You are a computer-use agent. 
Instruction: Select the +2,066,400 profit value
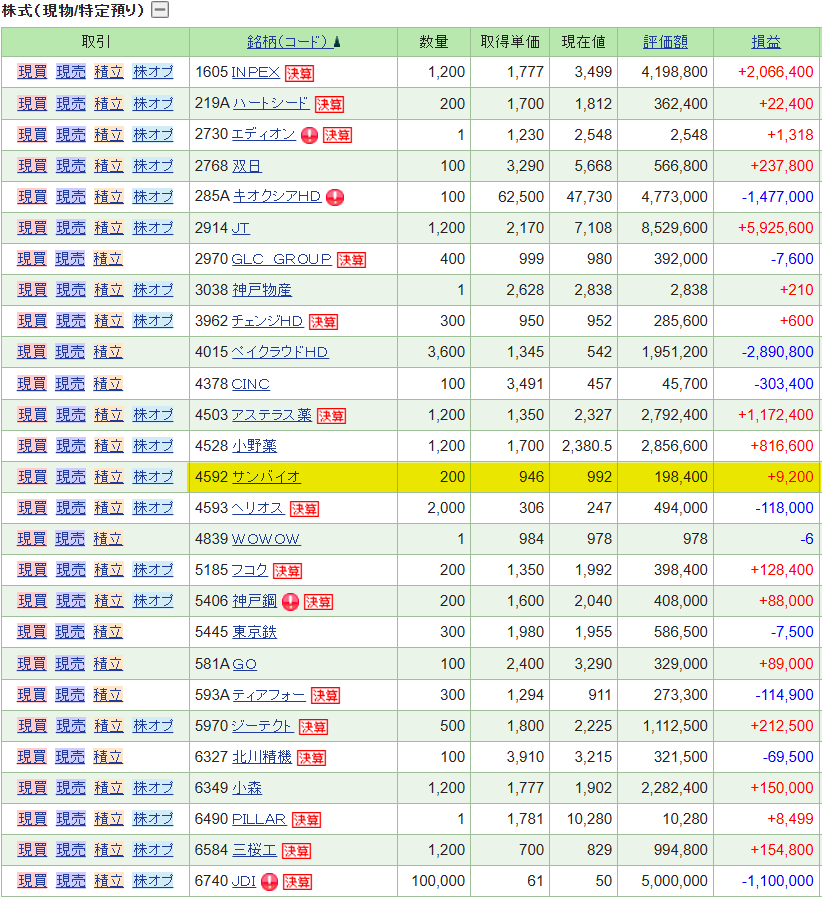776,72
